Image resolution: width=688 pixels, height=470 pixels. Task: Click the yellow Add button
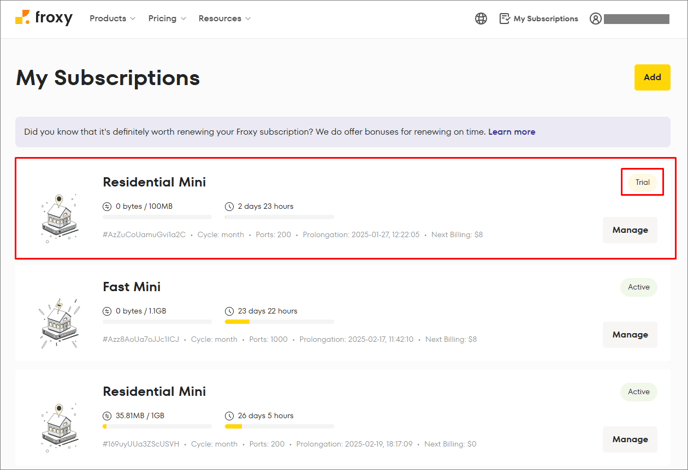(x=652, y=77)
